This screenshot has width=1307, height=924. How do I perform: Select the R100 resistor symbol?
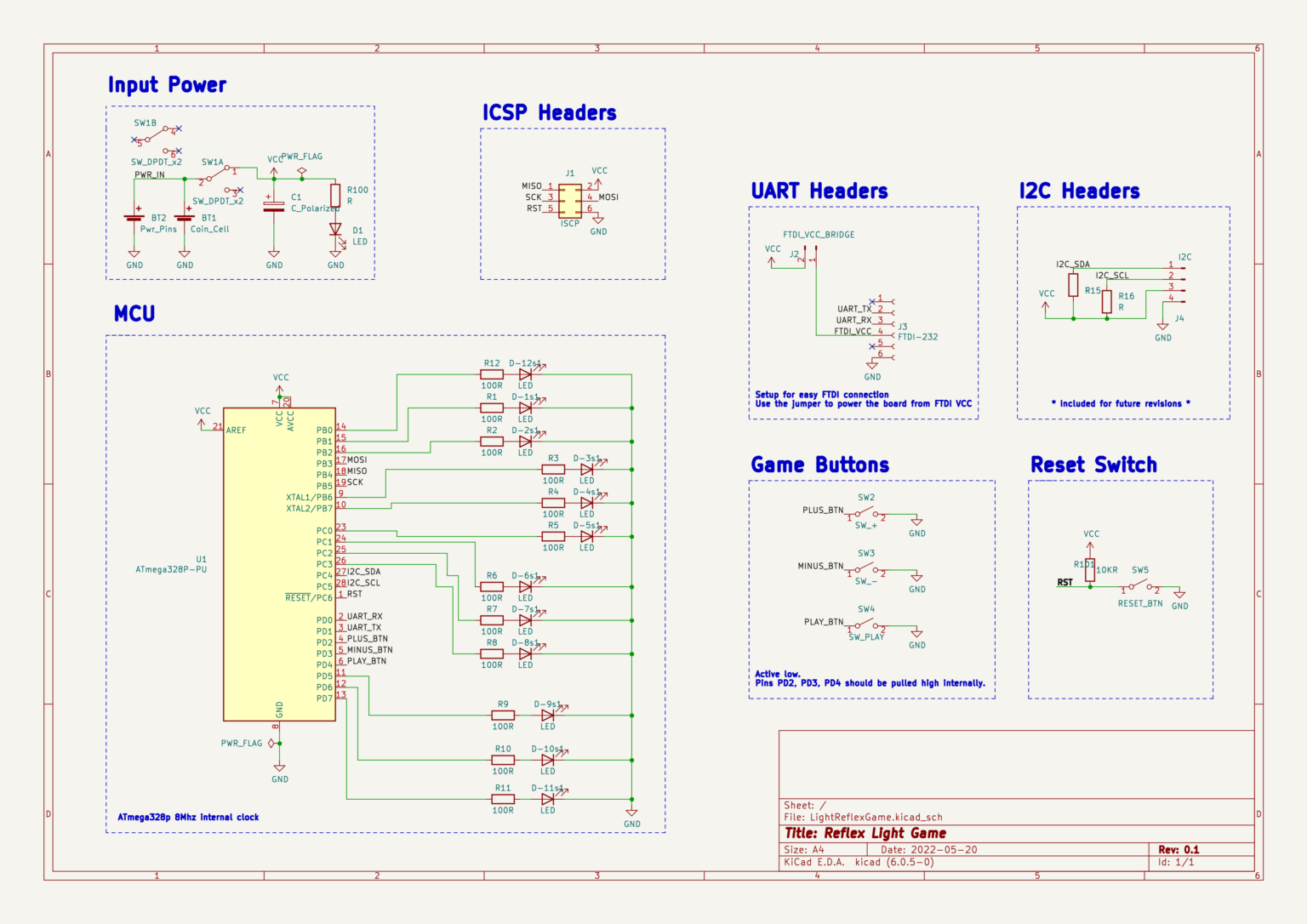[335, 196]
